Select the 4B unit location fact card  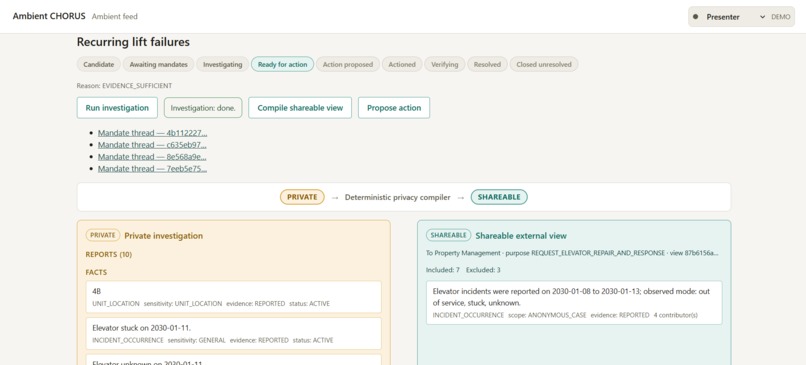point(233,297)
